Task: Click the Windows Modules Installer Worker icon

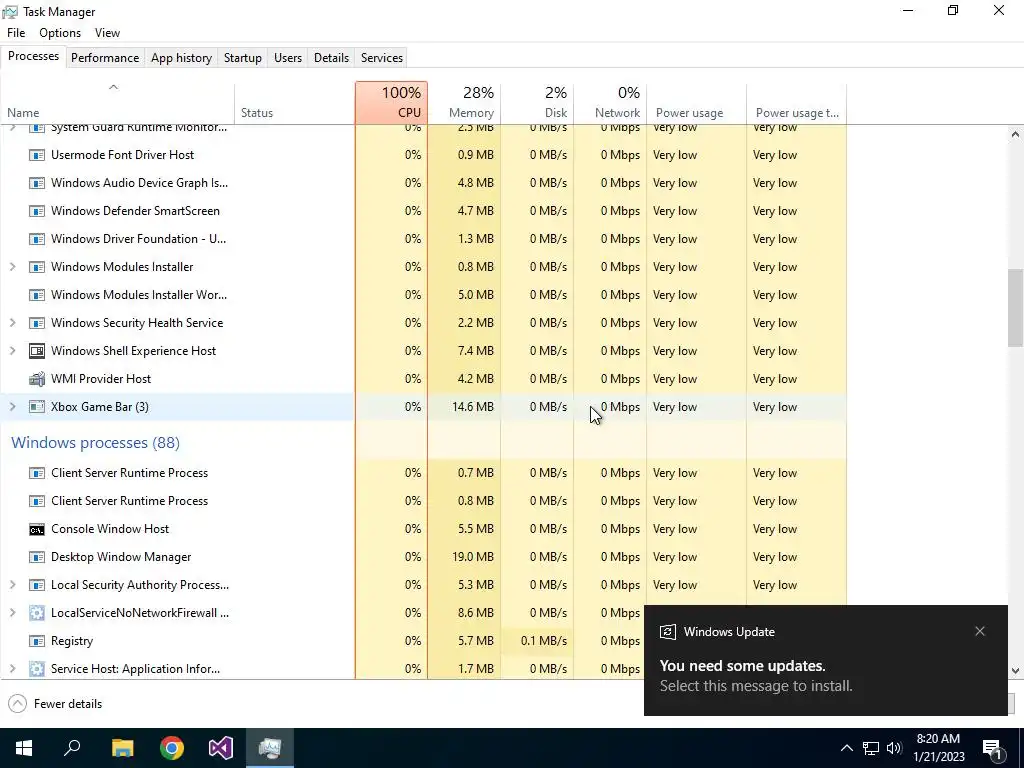Action: point(37,295)
